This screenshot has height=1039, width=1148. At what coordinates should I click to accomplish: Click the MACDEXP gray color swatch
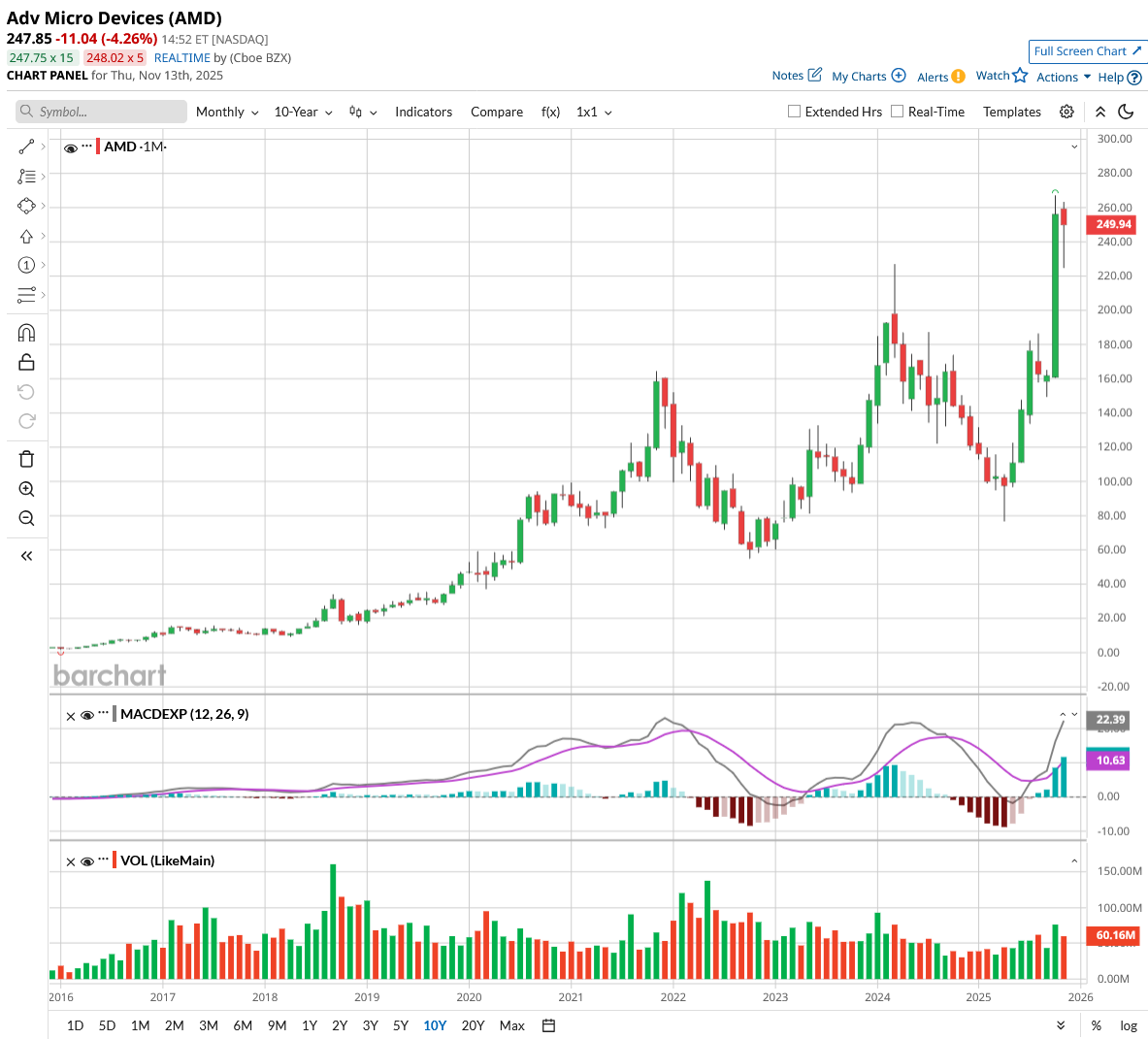point(115,713)
